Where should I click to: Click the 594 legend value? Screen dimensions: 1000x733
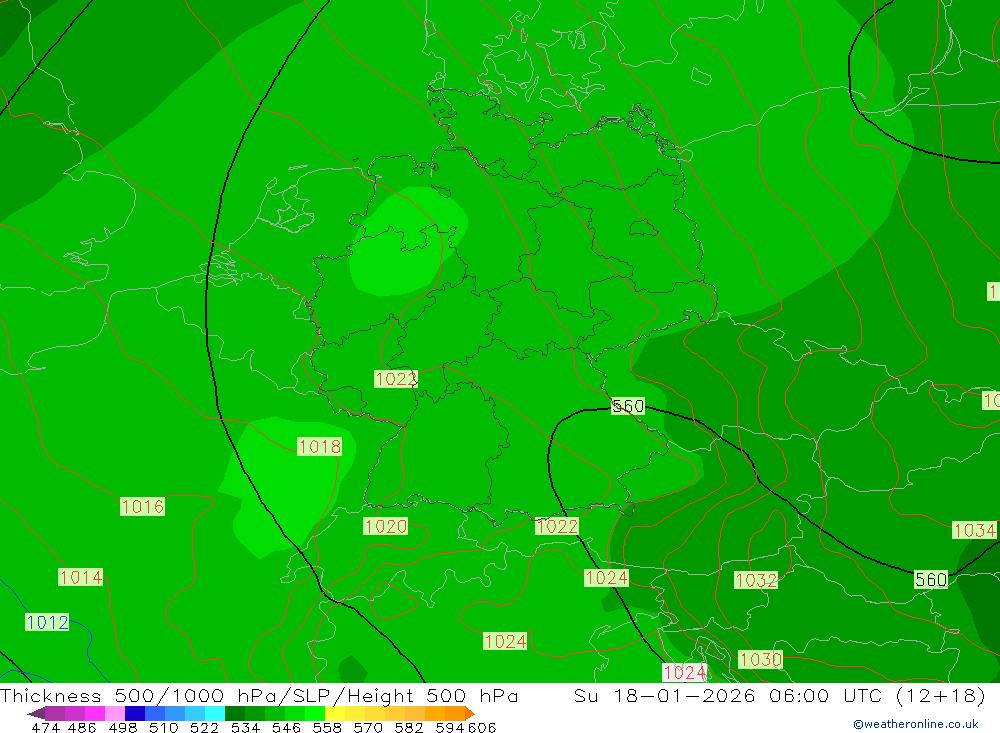449,727
